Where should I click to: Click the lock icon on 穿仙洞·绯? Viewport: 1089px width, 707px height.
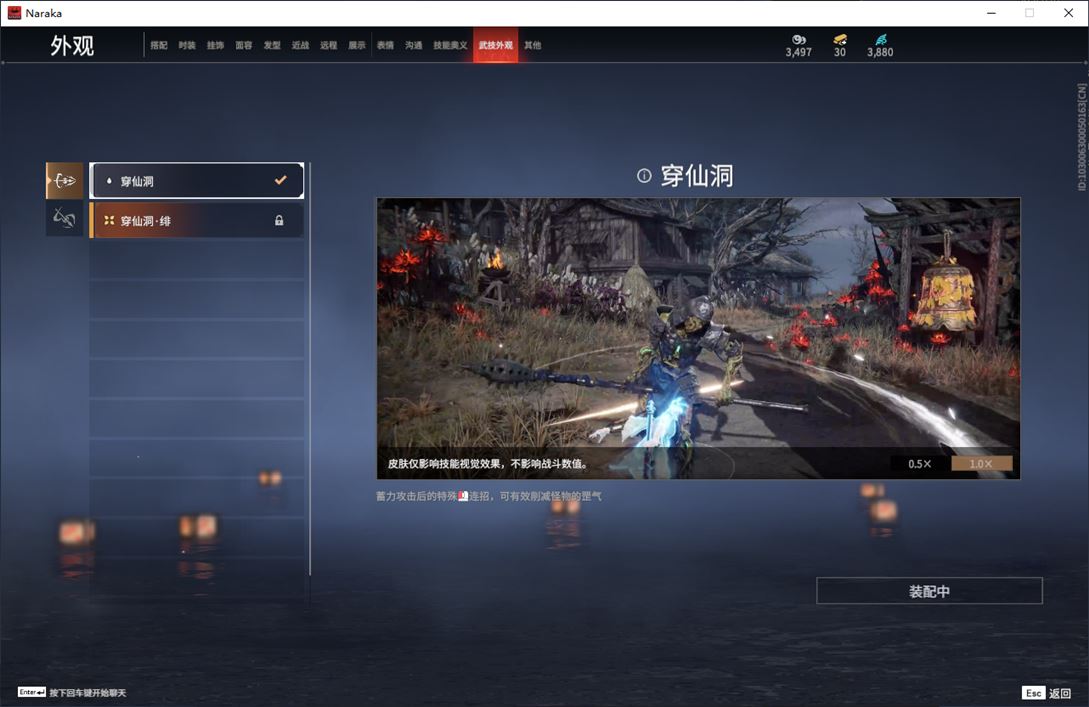[279, 220]
